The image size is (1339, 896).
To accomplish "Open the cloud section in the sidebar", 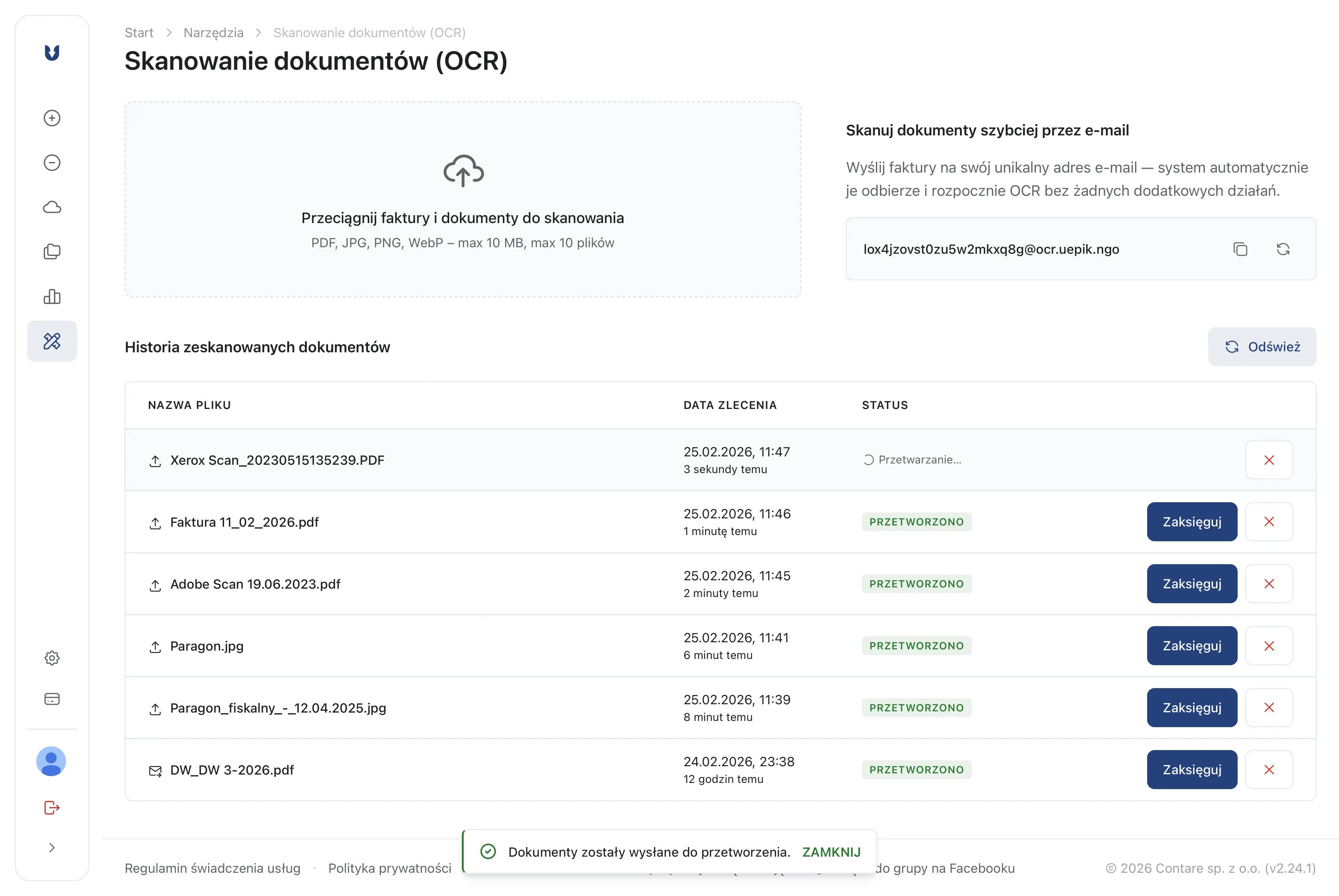I will (51, 207).
